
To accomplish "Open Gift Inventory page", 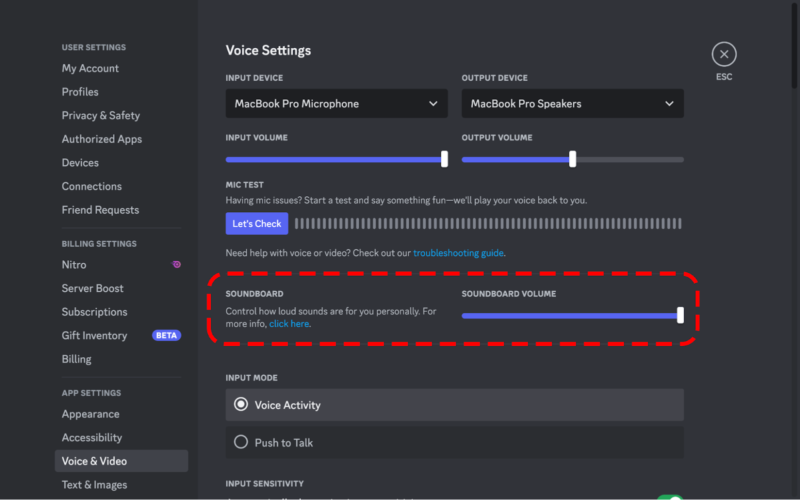I will pyautogui.click(x=94, y=335).
